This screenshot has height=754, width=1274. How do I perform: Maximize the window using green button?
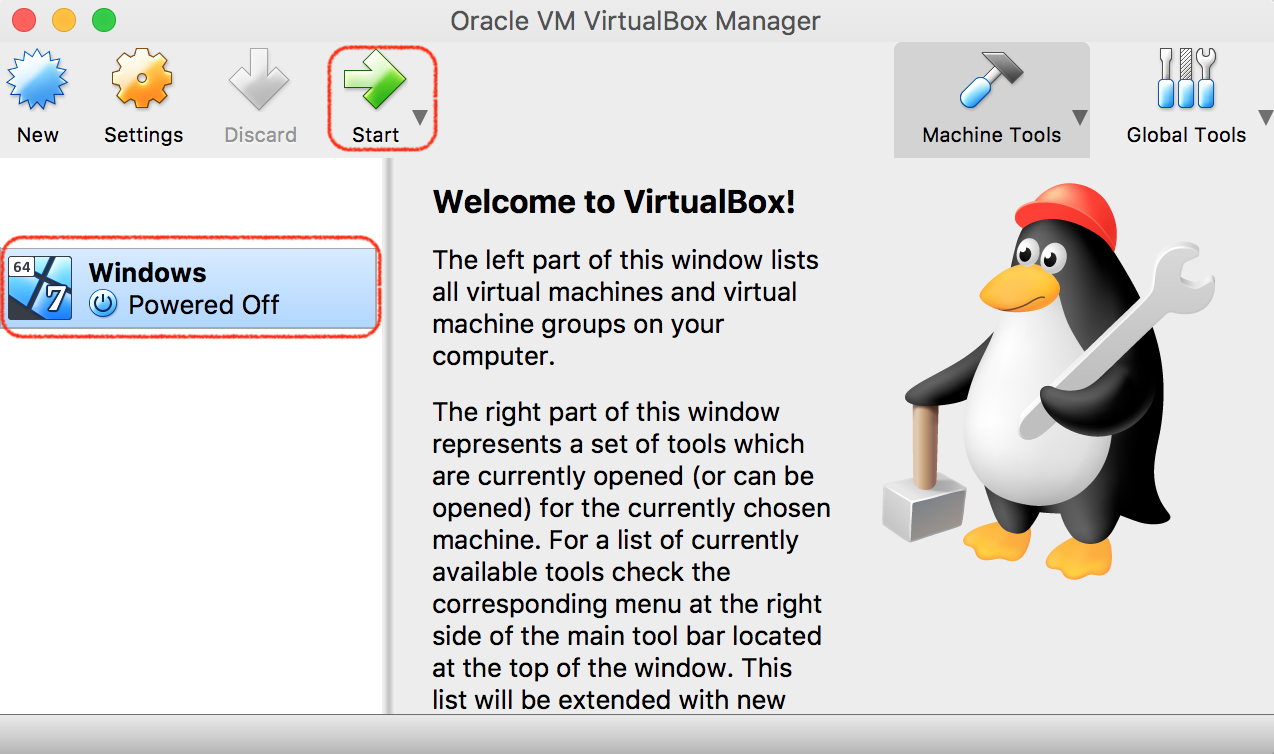tap(104, 19)
